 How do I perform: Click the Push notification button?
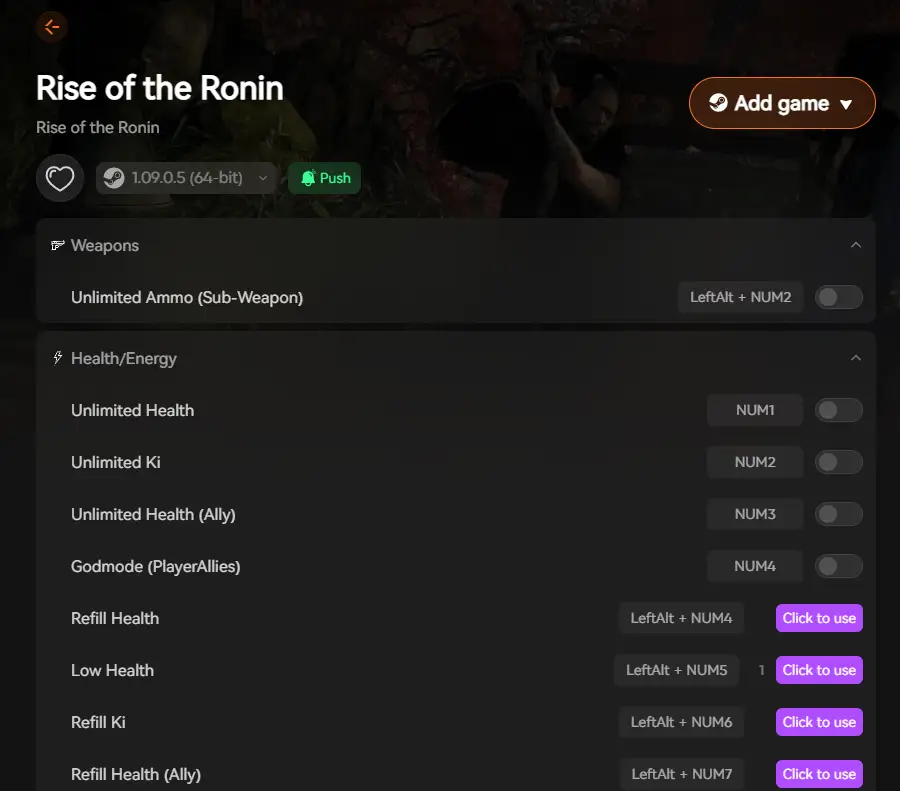(324, 177)
